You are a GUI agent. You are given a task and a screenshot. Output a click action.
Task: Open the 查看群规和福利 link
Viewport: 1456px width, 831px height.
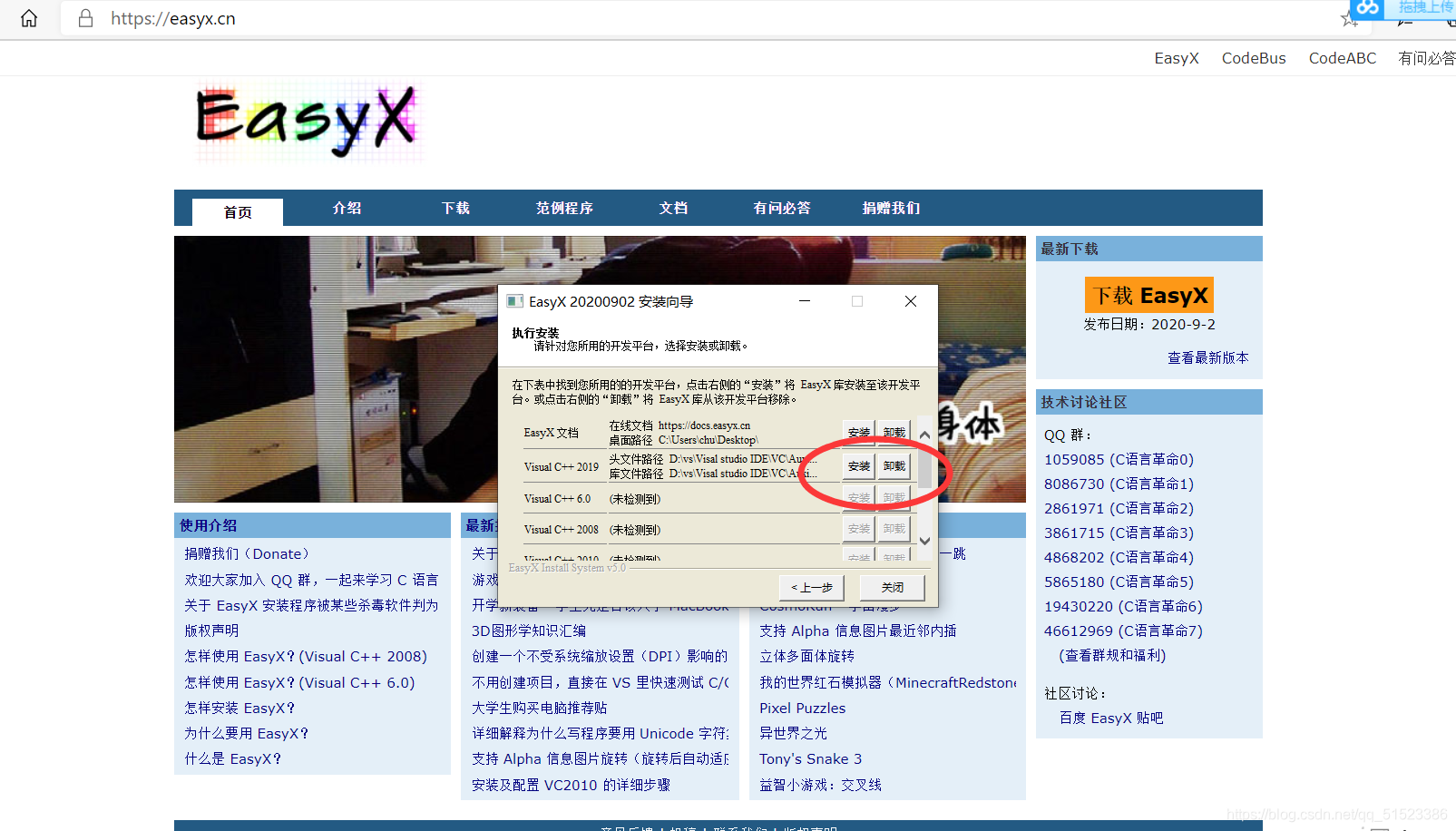point(1112,655)
